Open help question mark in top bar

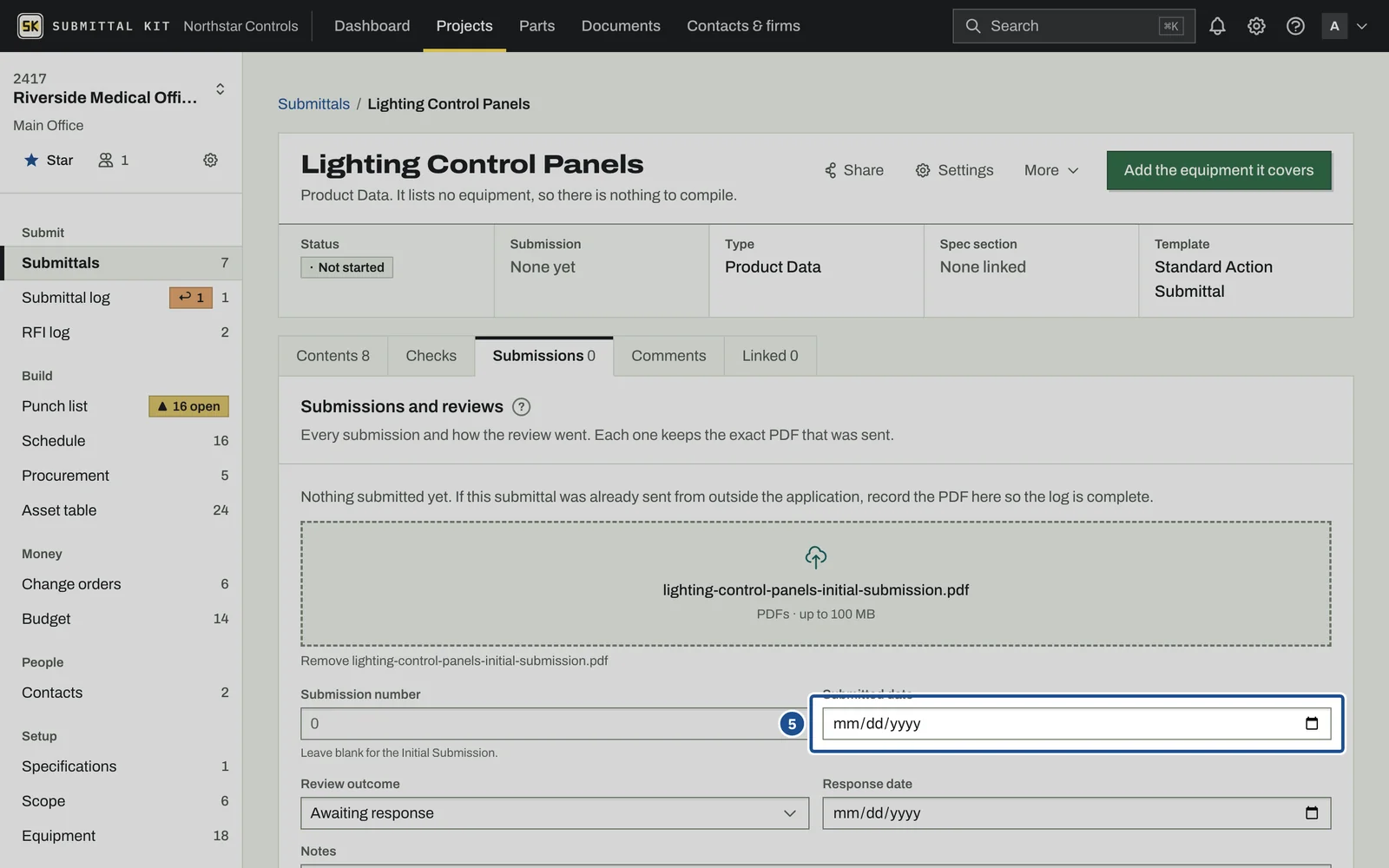(x=1295, y=26)
